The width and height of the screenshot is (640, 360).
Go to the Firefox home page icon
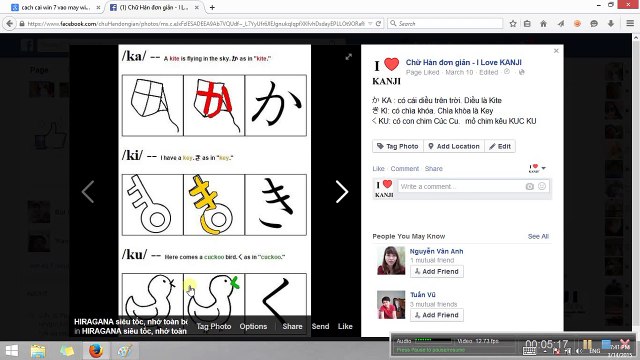[543, 24]
